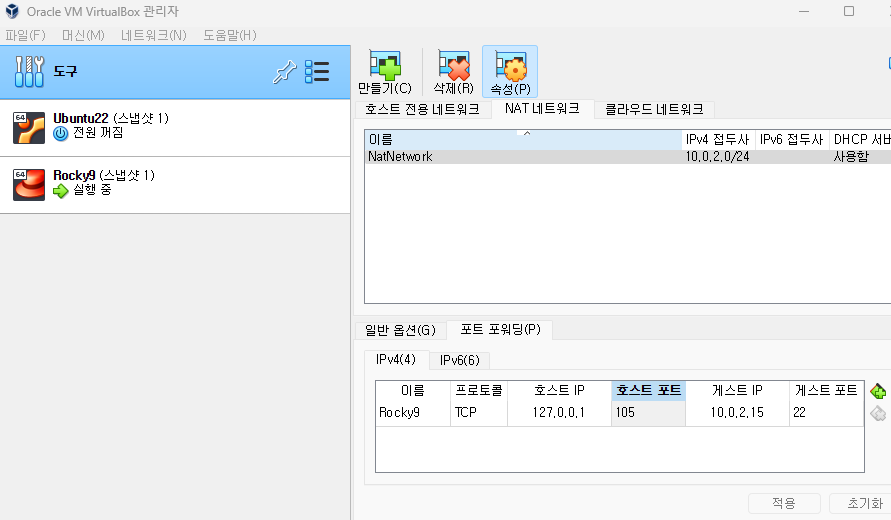Switch to Host-only Networks (호스트 전용 네트워크) tab
Image resolution: width=891 pixels, height=520 pixels.
[x=422, y=109]
